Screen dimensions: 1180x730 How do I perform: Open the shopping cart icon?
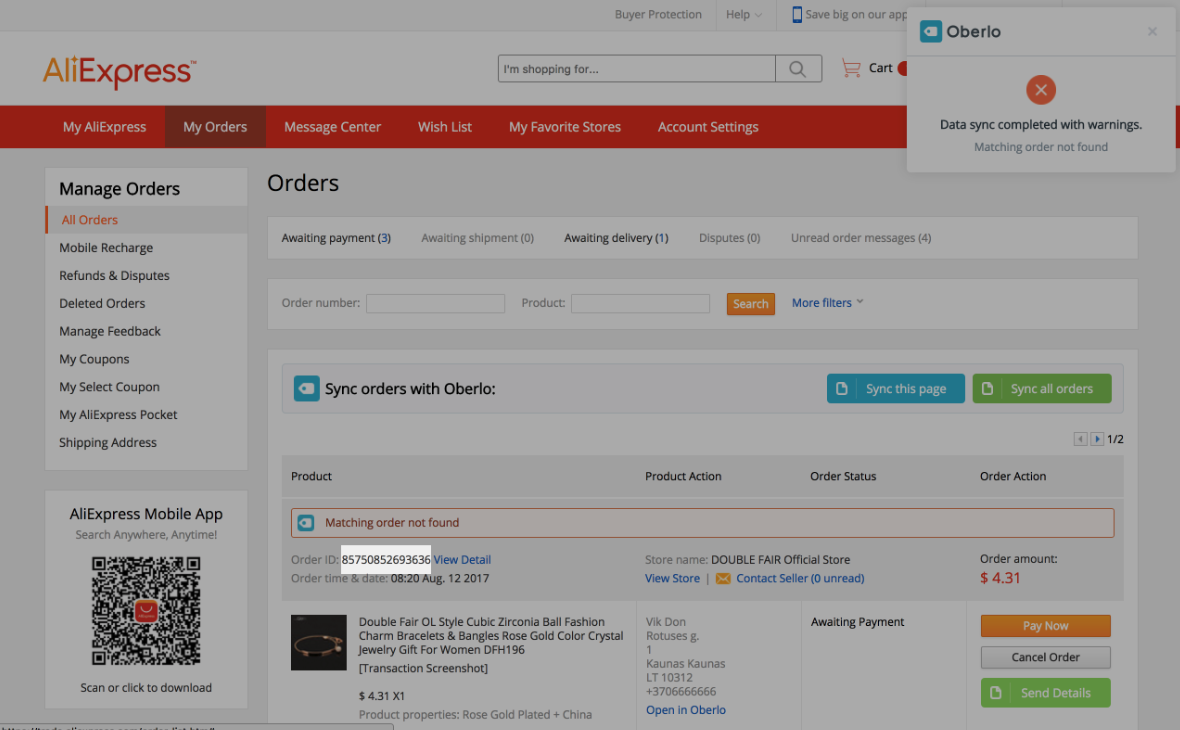[851, 68]
